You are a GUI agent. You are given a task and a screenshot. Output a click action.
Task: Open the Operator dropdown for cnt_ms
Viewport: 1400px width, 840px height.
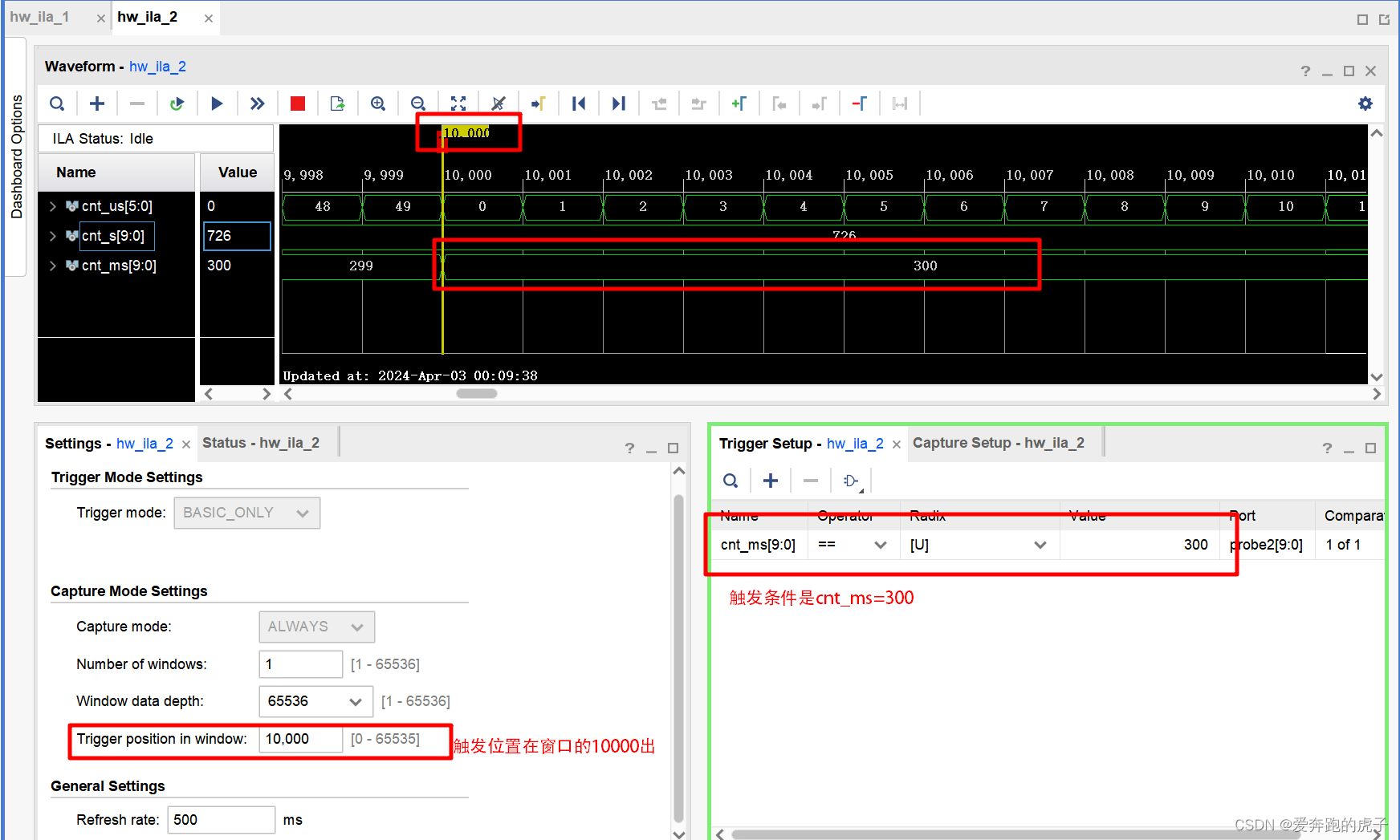[x=881, y=544]
